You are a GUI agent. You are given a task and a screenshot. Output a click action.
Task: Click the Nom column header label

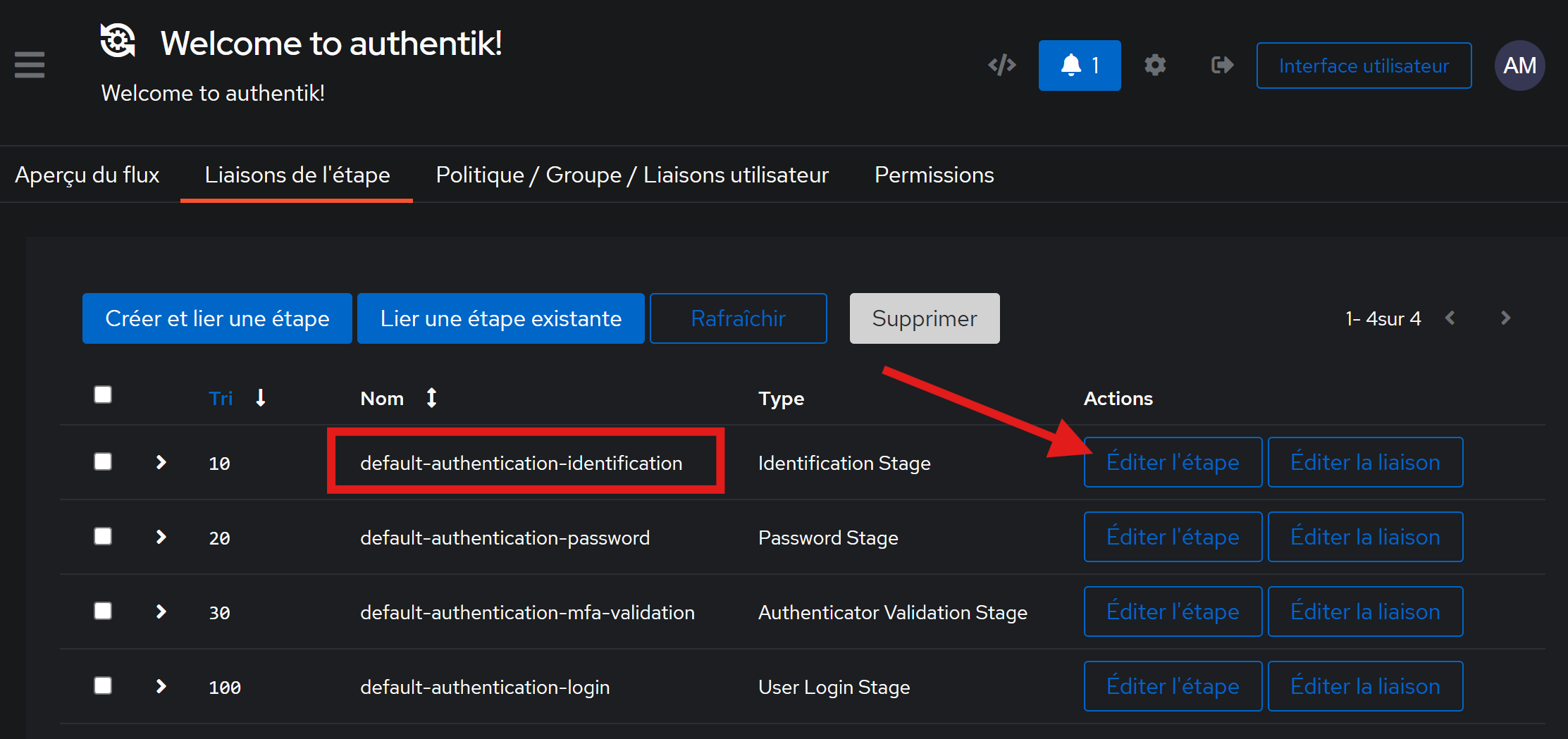coord(382,399)
